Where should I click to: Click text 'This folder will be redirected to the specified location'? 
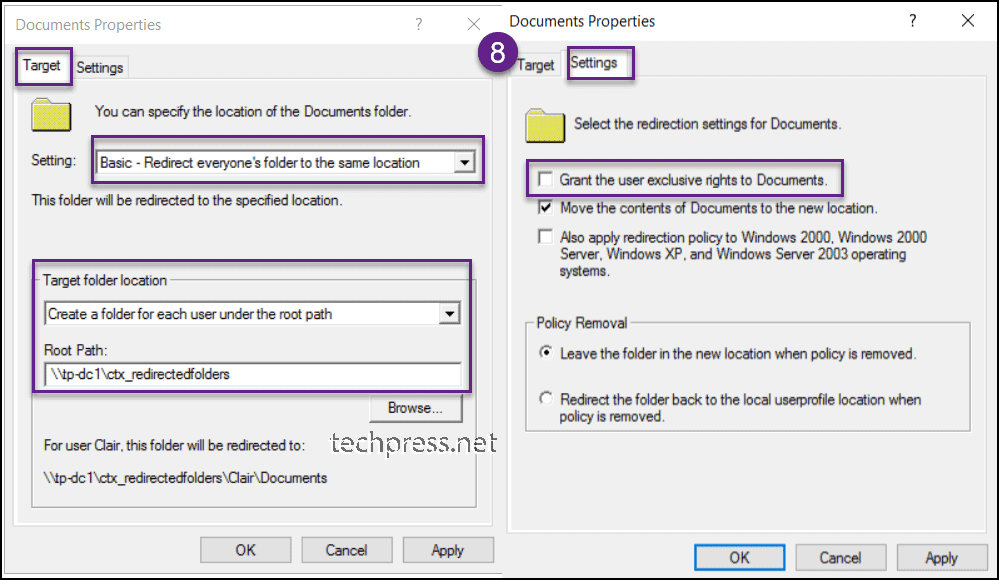coord(187,200)
